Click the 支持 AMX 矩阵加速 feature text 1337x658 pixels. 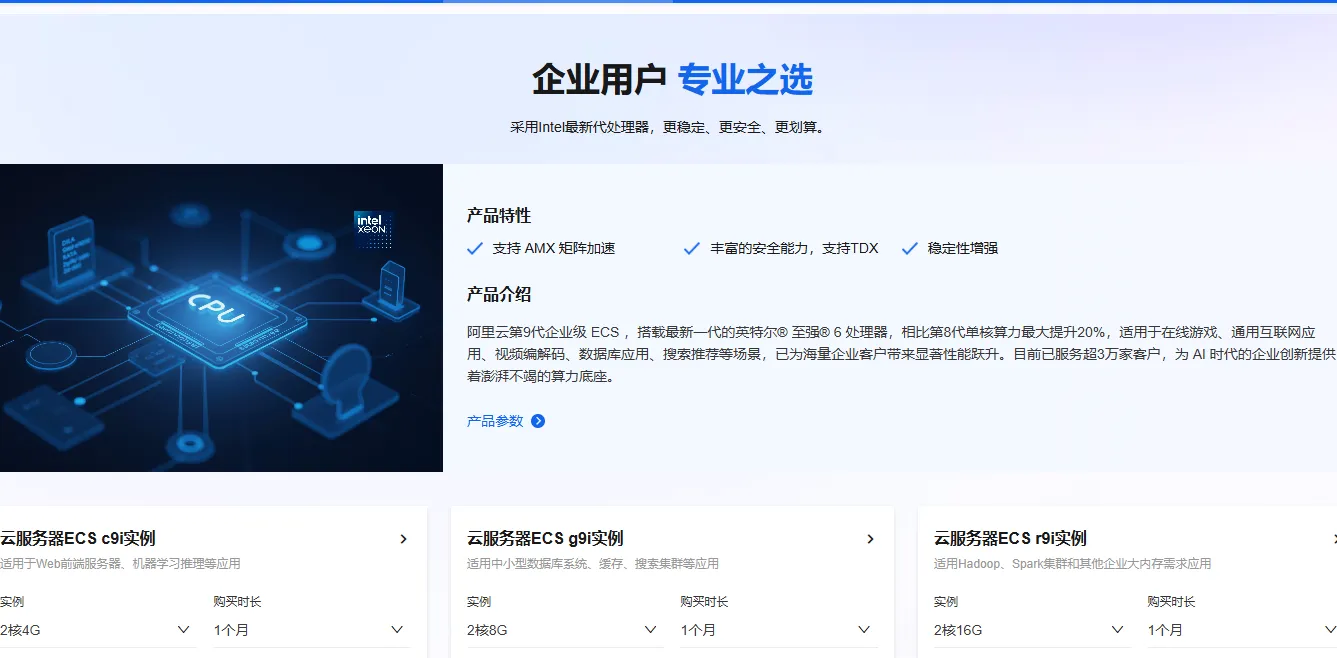point(554,248)
